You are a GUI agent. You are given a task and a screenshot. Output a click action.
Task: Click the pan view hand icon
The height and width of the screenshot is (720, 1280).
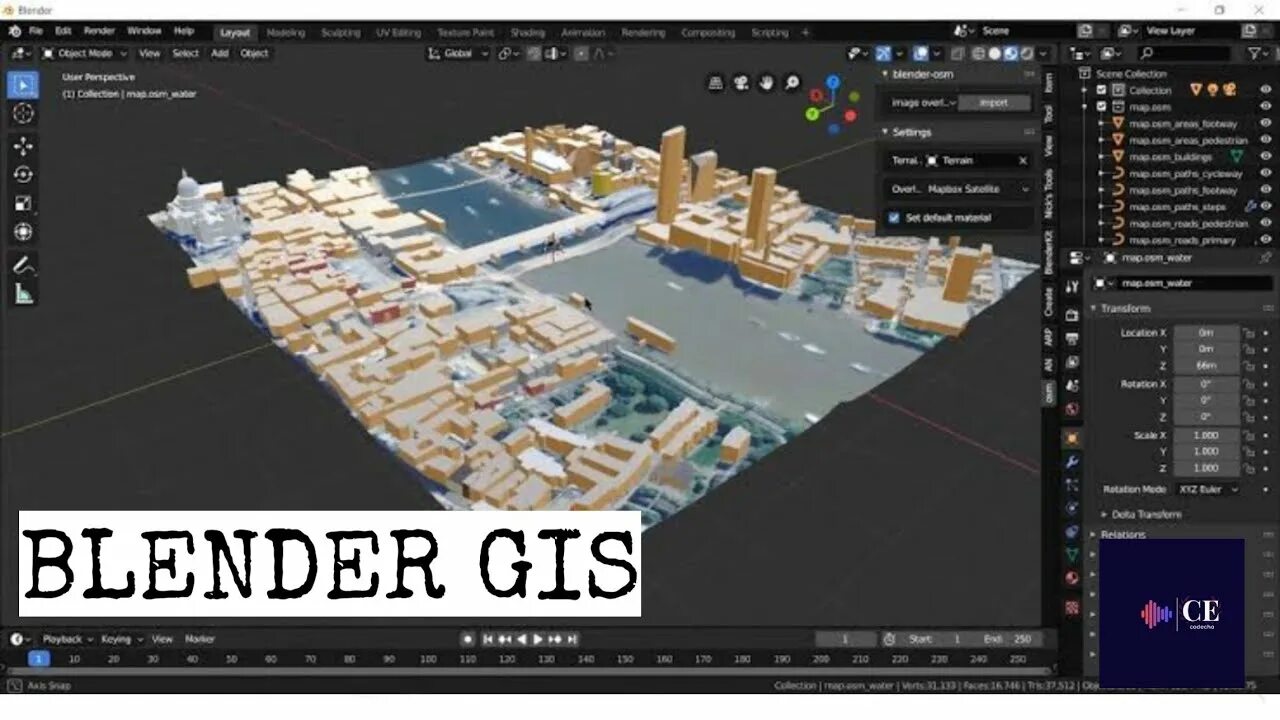pyautogui.click(x=766, y=84)
